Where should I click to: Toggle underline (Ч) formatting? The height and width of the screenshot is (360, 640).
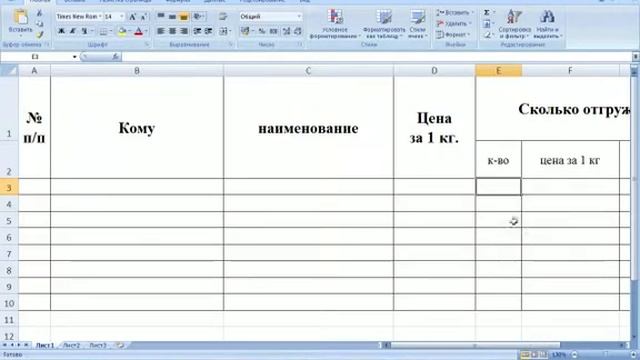pos(84,31)
